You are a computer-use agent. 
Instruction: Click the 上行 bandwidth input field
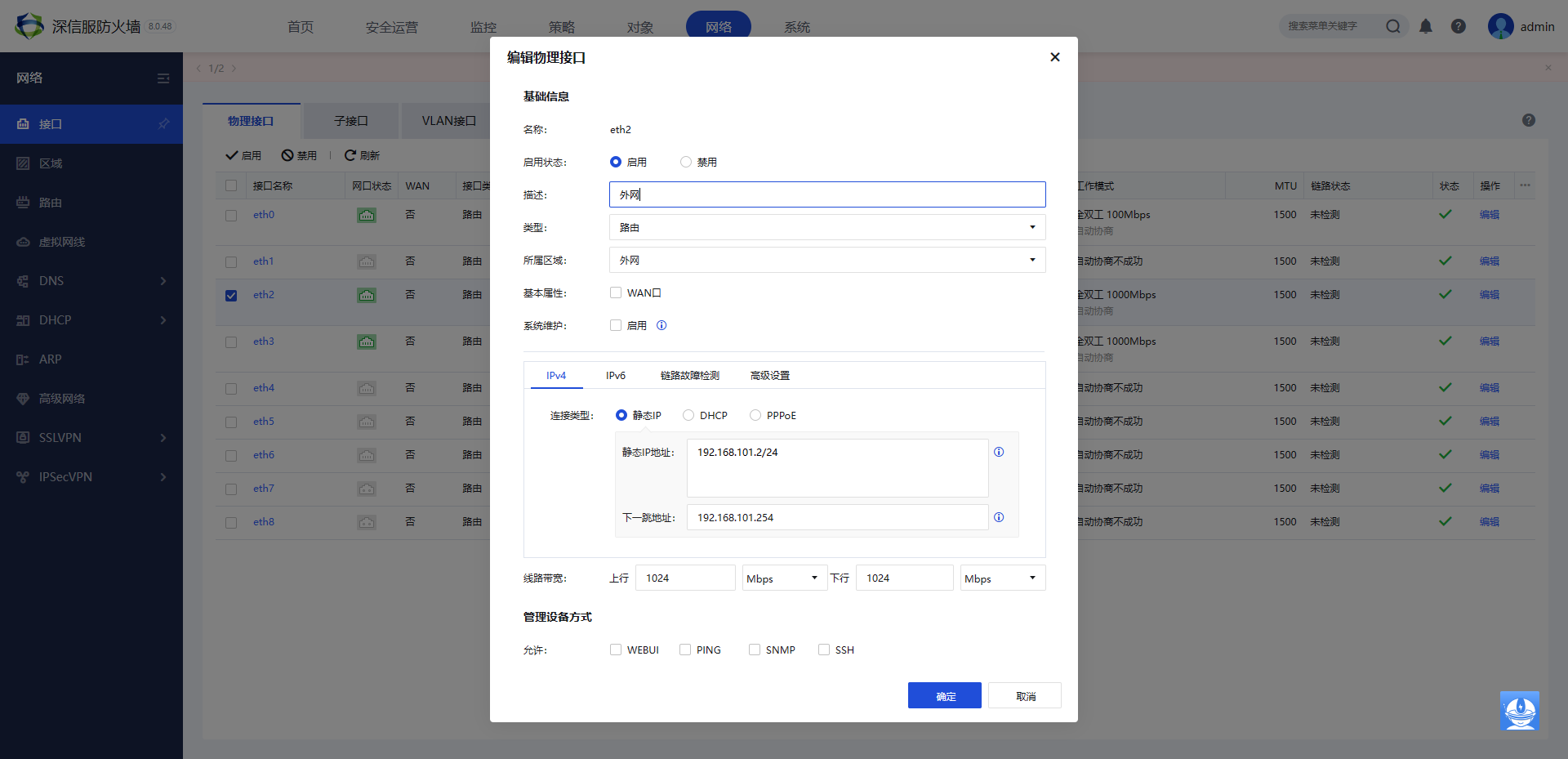click(686, 578)
